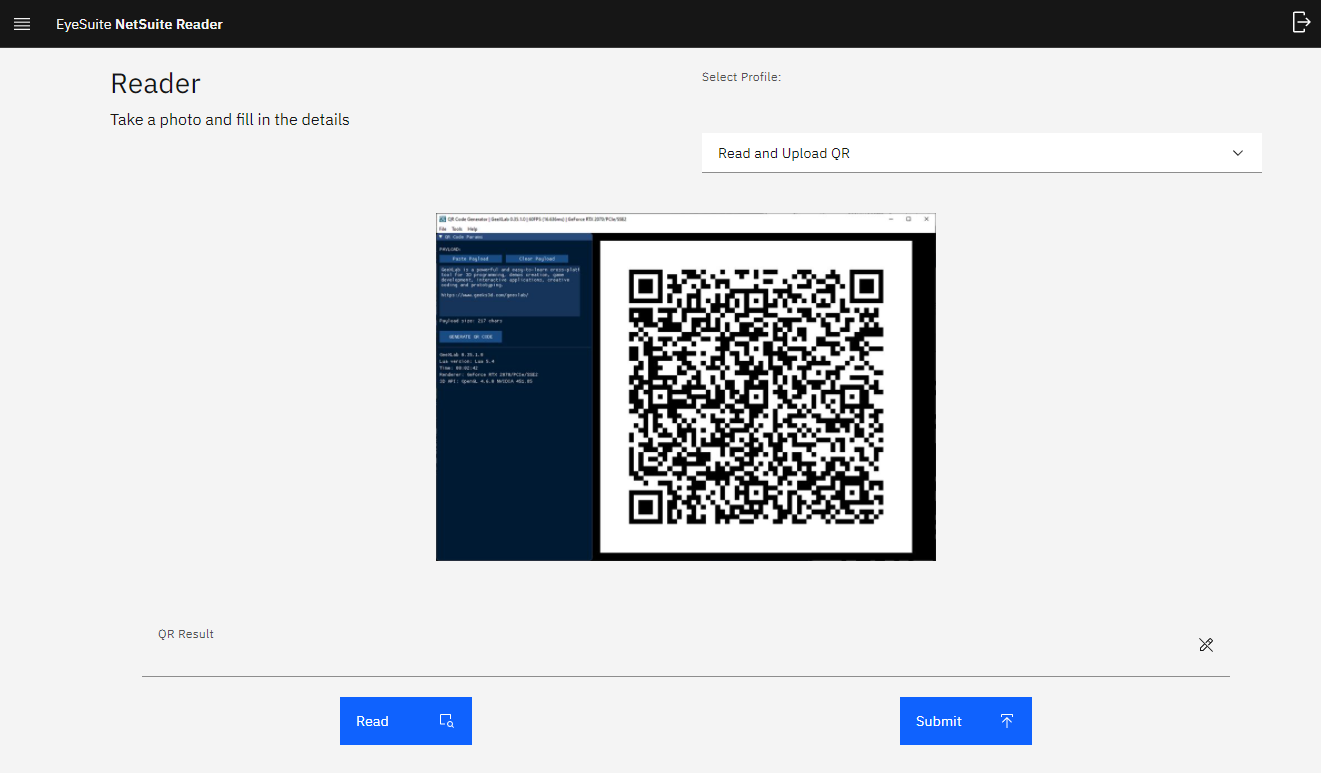
Task: Expand profile list with the chevron arrow
Action: tap(1238, 153)
